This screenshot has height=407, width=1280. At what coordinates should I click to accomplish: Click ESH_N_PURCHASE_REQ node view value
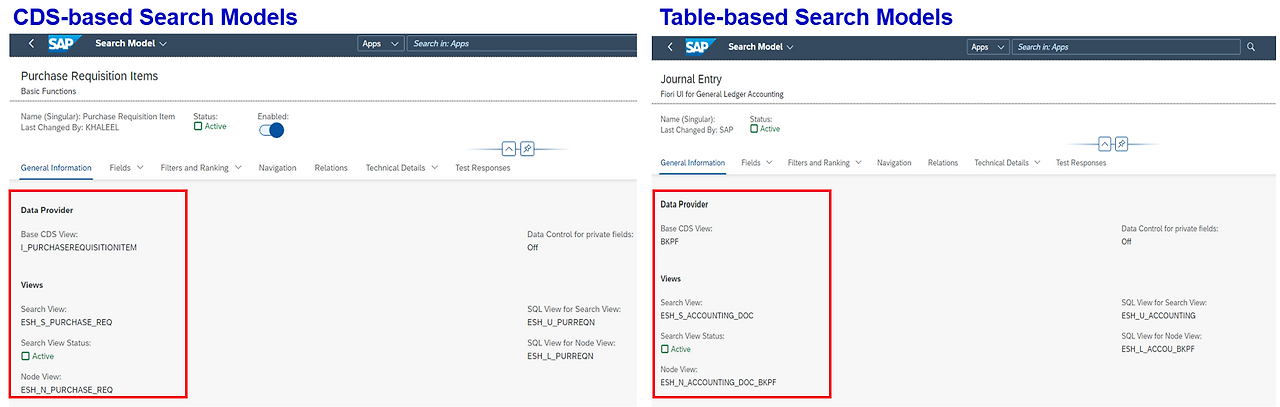(67, 389)
